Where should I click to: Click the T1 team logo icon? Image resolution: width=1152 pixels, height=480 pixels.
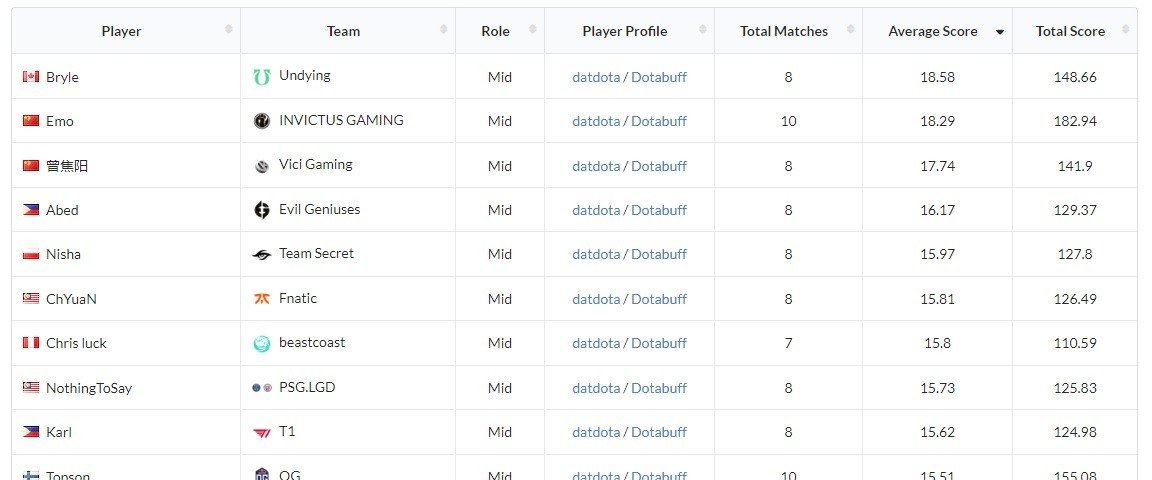[262, 433]
